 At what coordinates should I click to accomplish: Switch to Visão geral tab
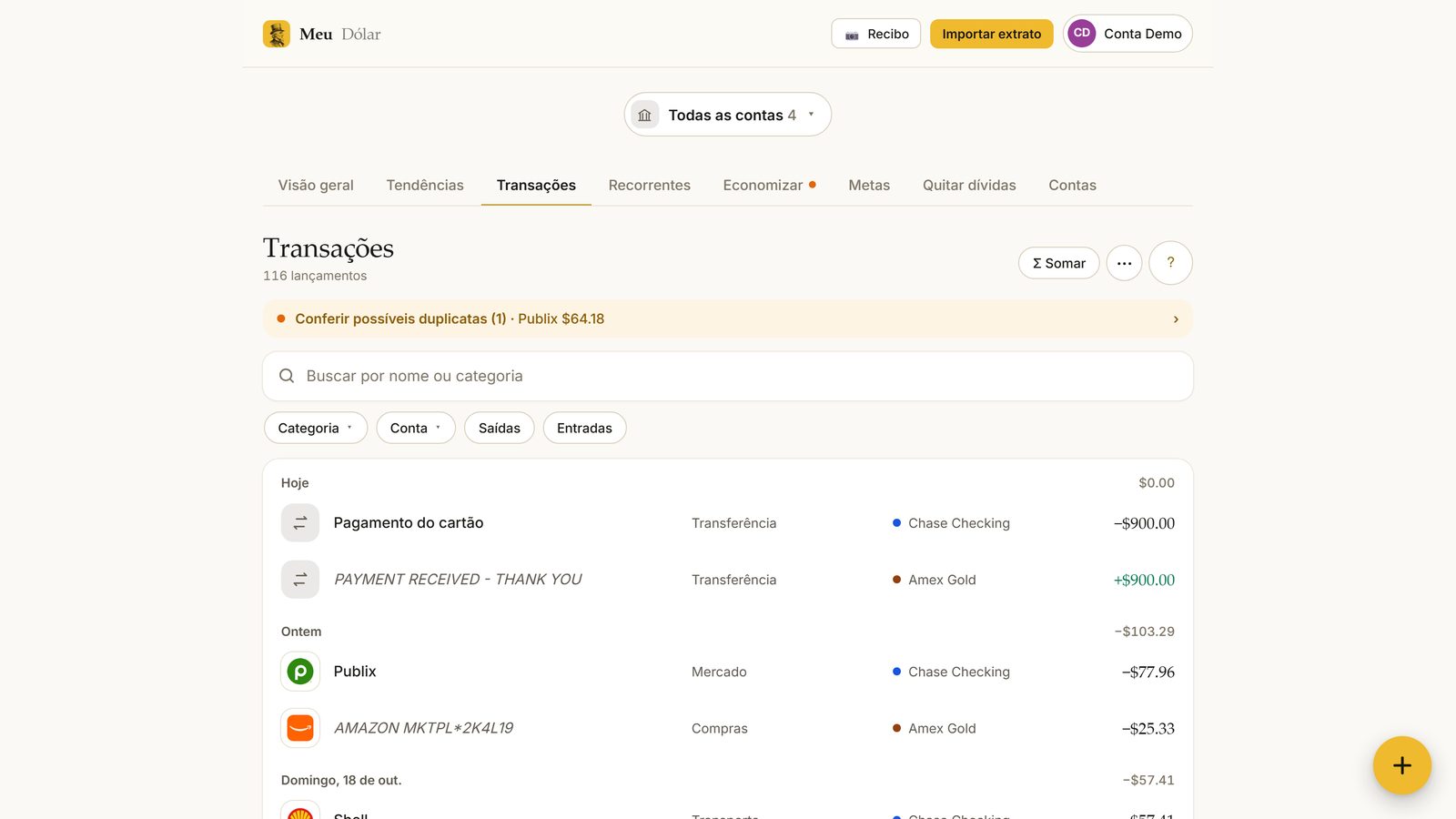pyautogui.click(x=316, y=185)
